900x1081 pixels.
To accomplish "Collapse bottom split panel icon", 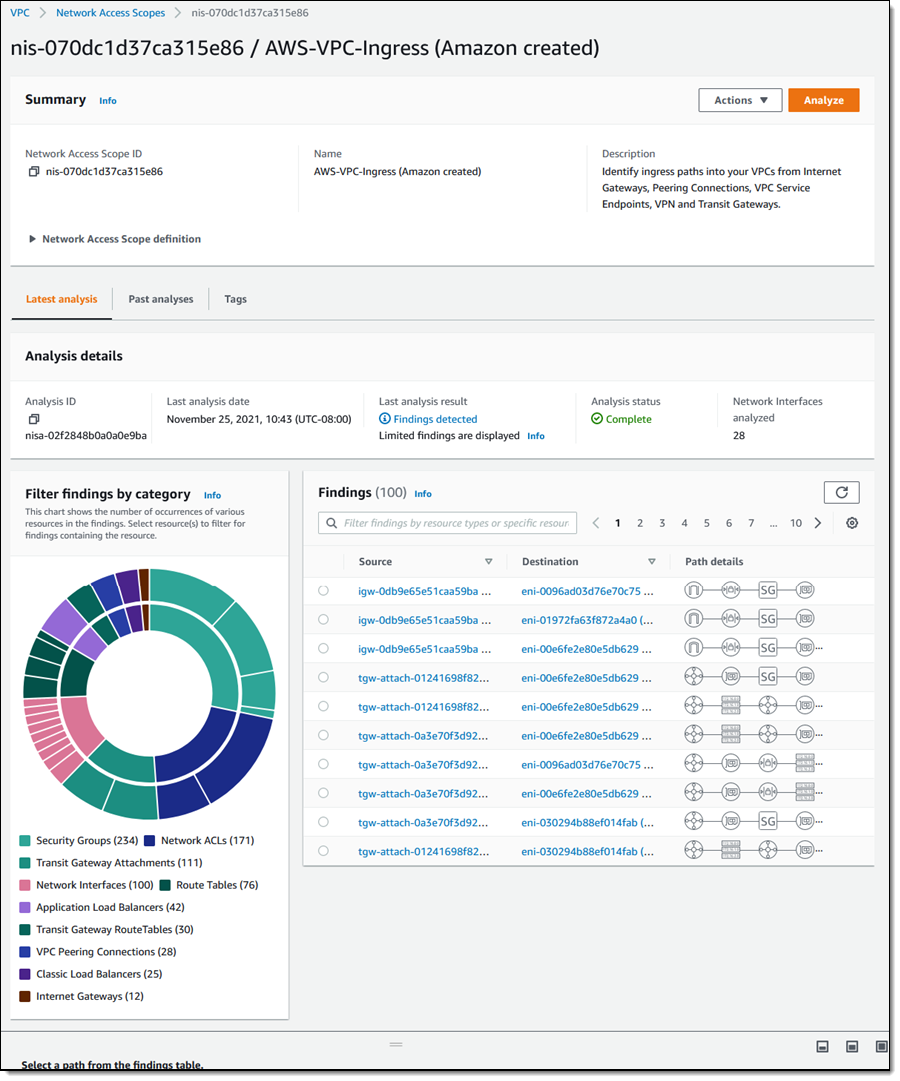I will (x=822, y=1047).
